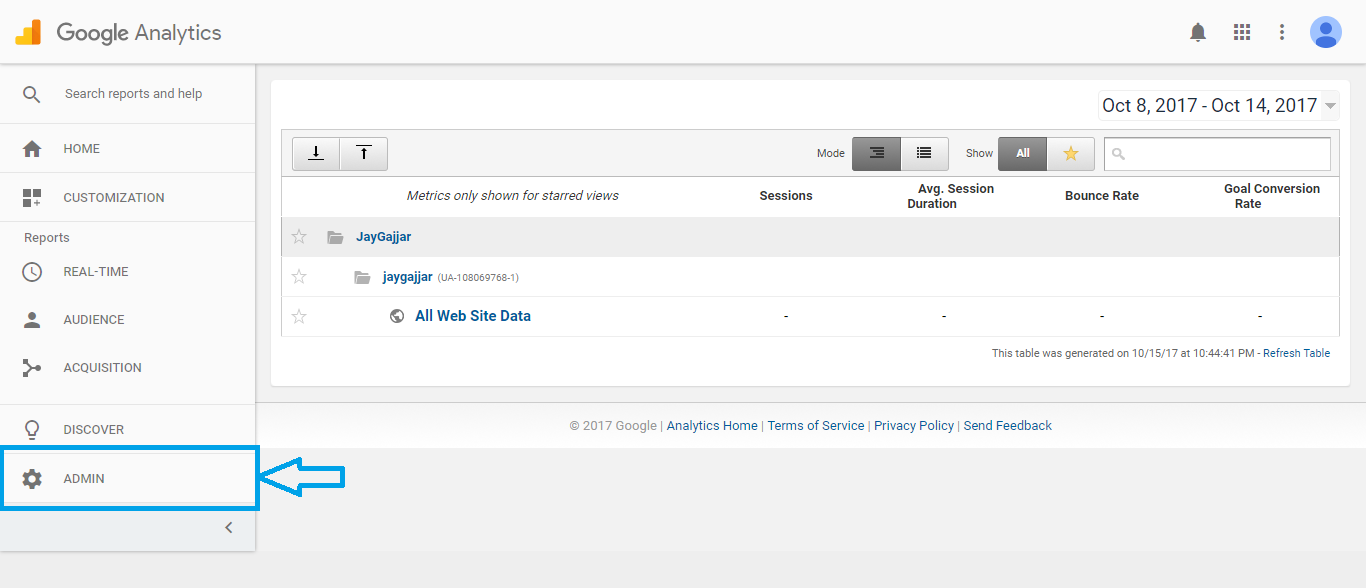
Task: Star the All Web Site Data view
Action: pyautogui.click(x=298, y=316)
